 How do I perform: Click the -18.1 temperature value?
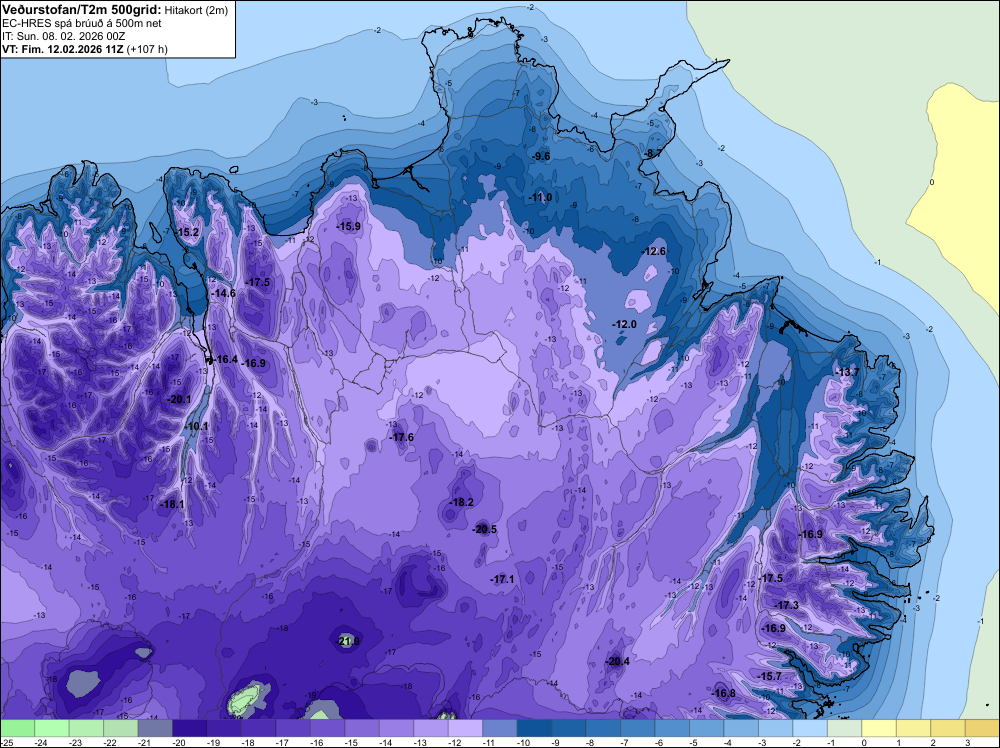tap(172, 504)
